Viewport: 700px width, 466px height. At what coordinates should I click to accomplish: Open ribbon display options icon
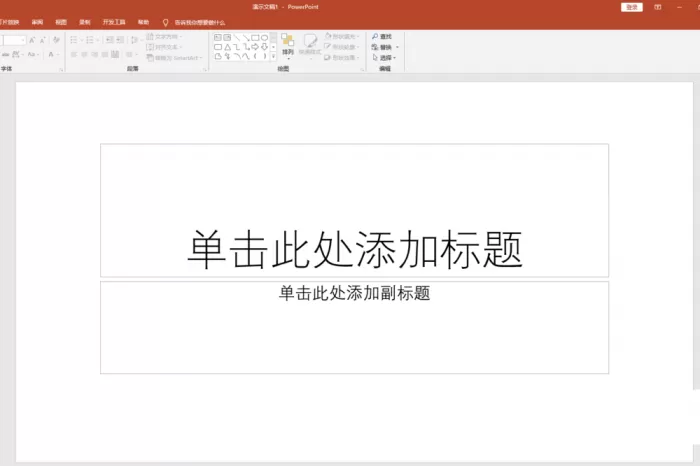pos(658,7)
